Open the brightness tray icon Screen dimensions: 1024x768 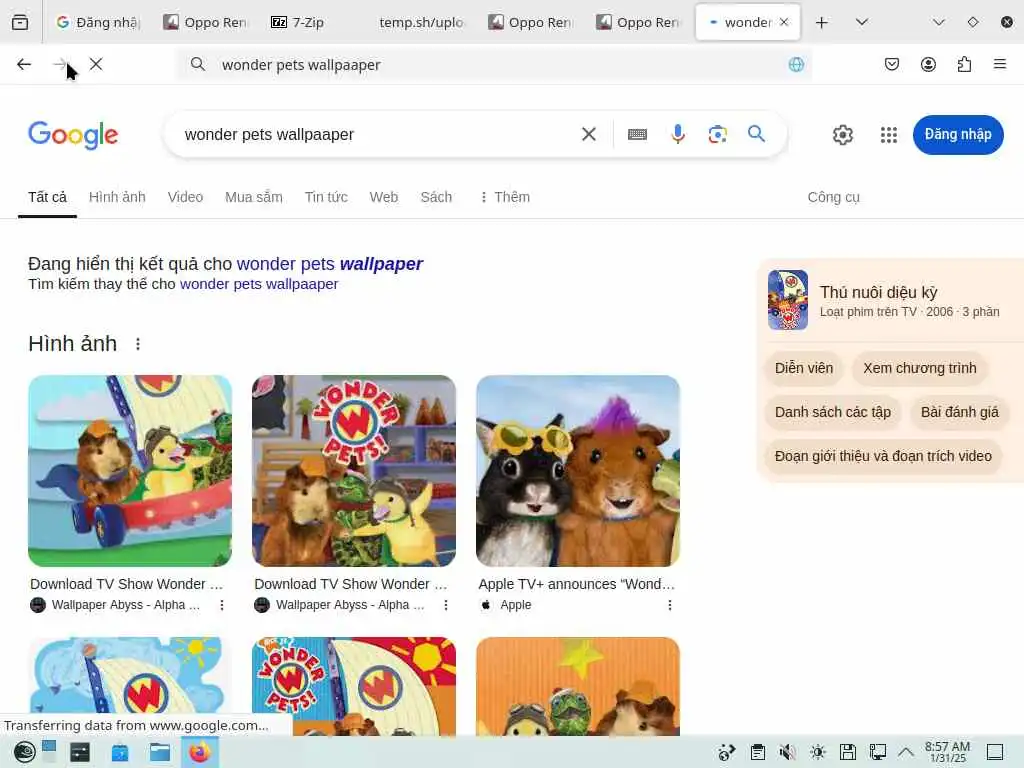click(x=818, y=752)
